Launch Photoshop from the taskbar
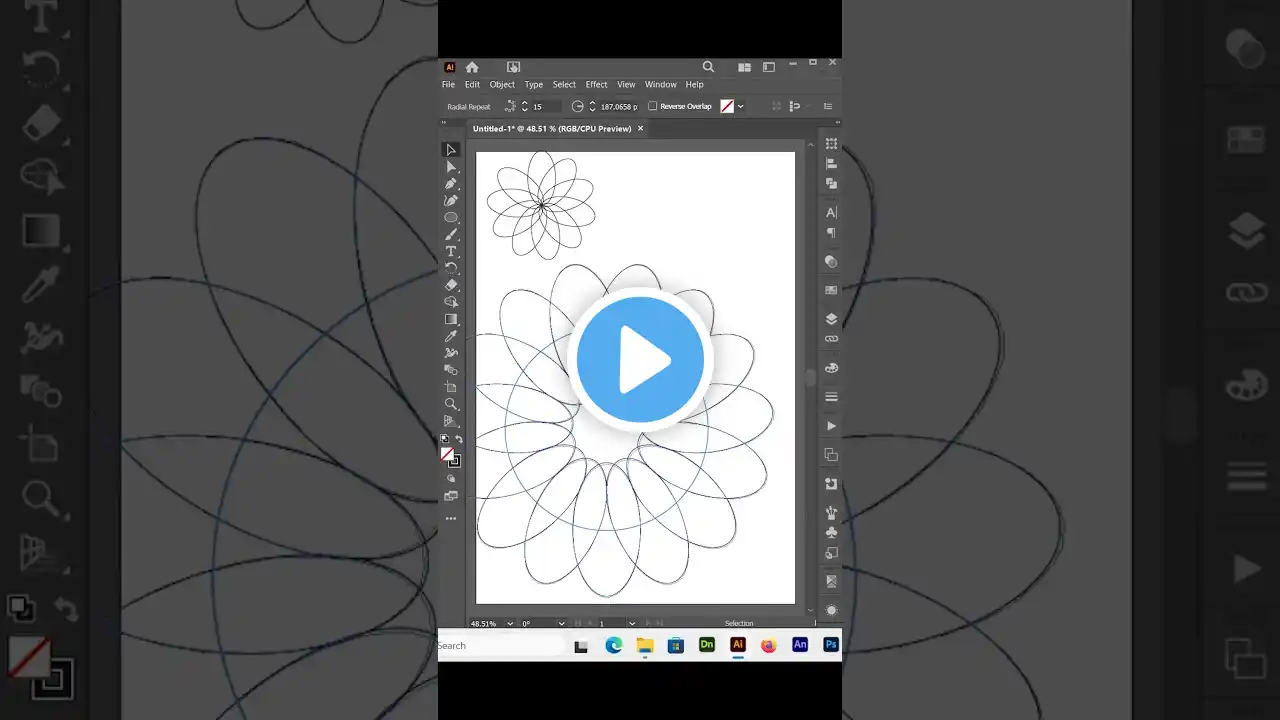The image size is (1280, 720). [830, 645]
